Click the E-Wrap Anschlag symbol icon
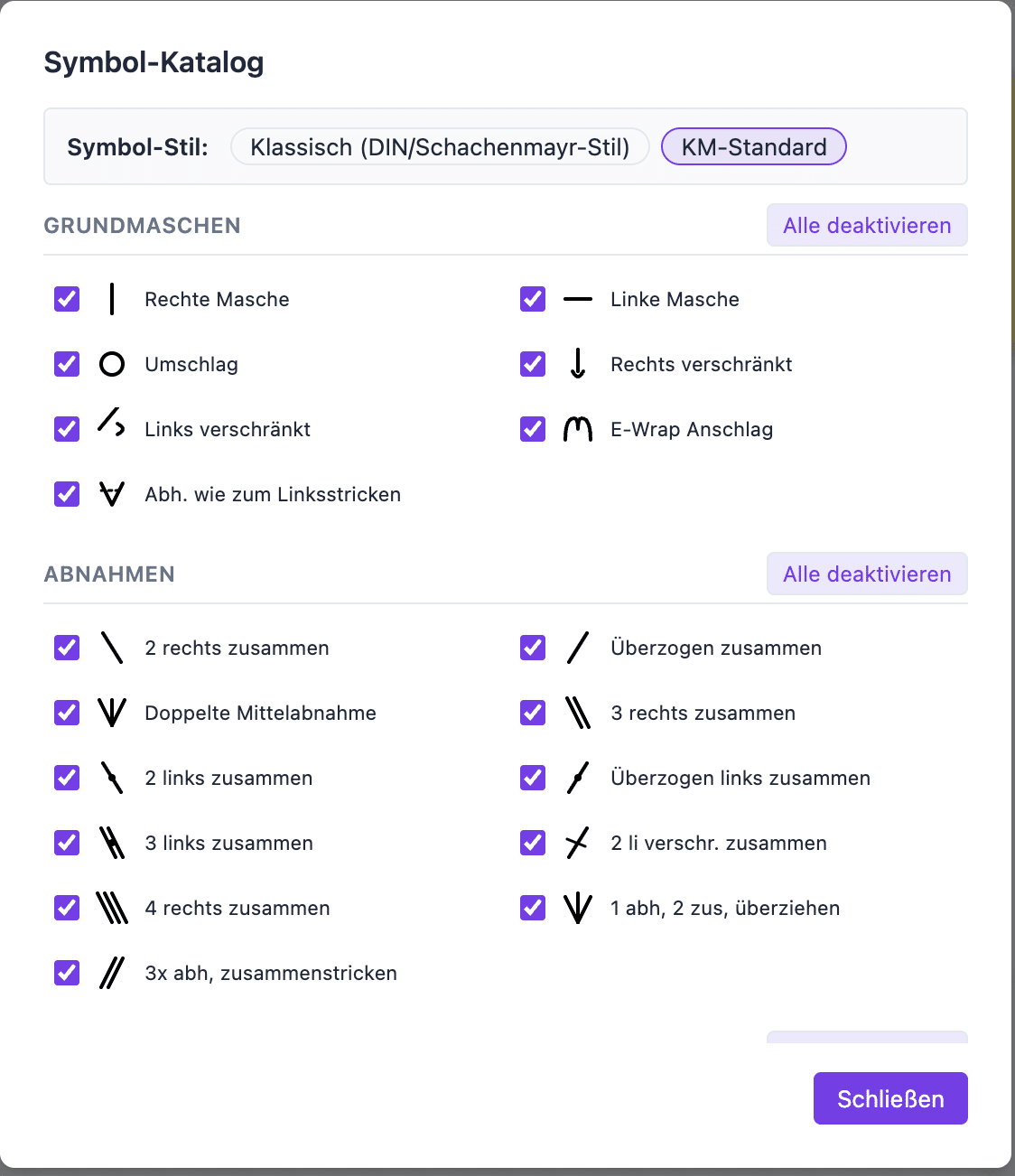The image size is (1015, 1176). pos(578,429)
